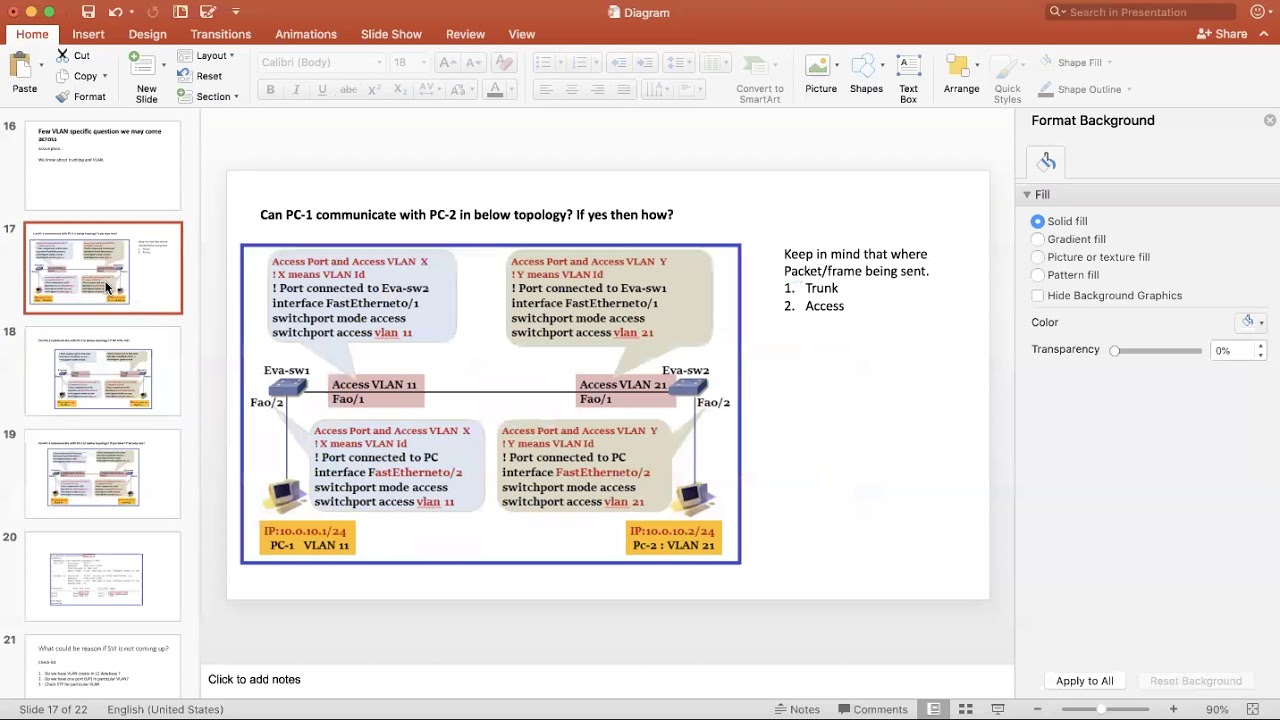Open the Arrange options
The image size is (1280, 720).
(x=961, y=75)
